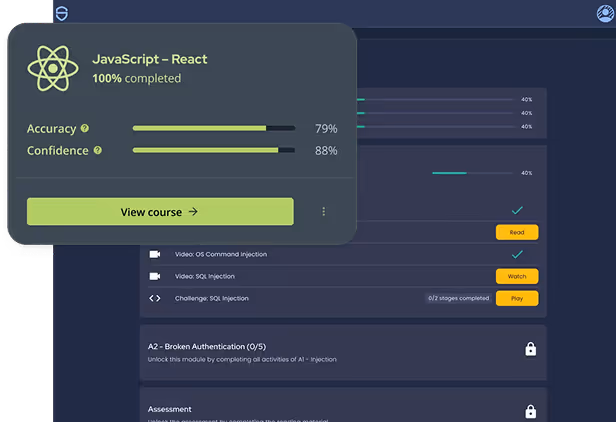Show the Accuracy help tooltip icon
The height and width of the screenshot is (422, 616).
coord(85,128)
